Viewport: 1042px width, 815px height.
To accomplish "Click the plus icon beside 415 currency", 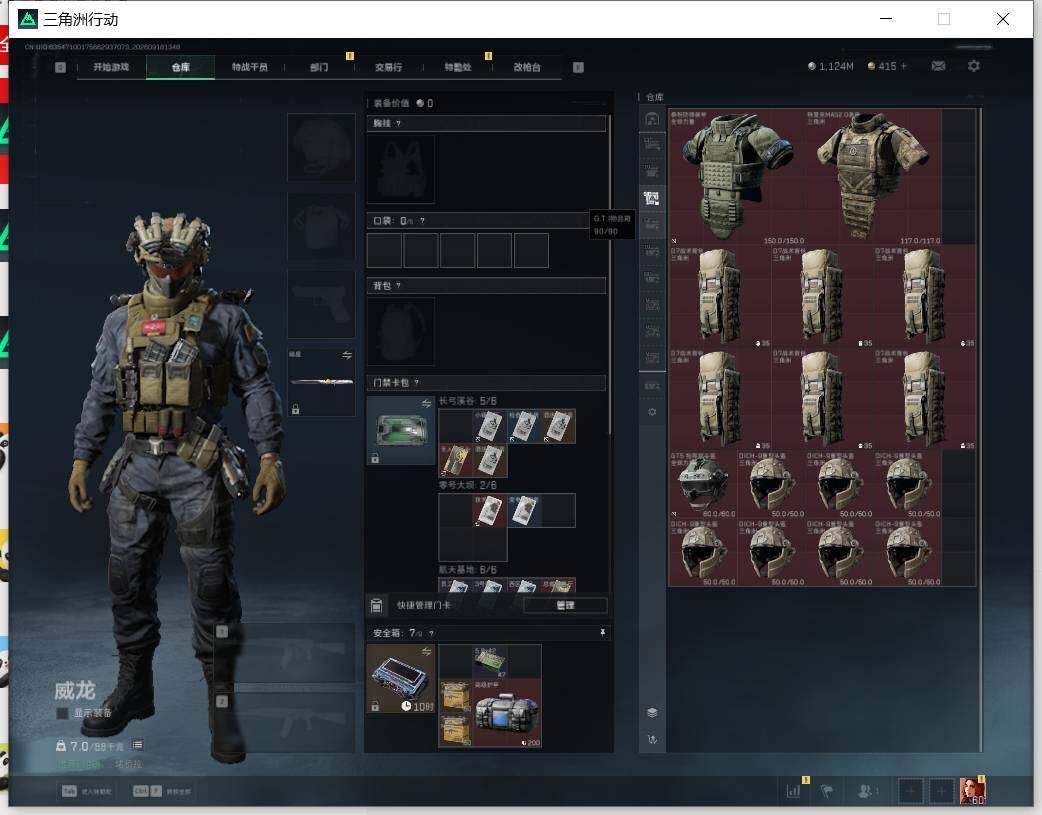I will click(904, 66).
